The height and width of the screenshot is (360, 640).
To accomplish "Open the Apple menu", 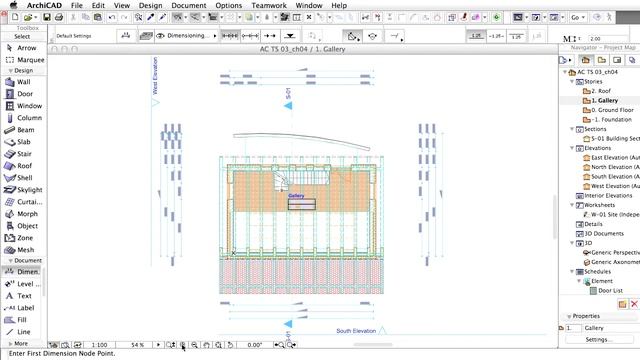I will click(x=13, y=5).
